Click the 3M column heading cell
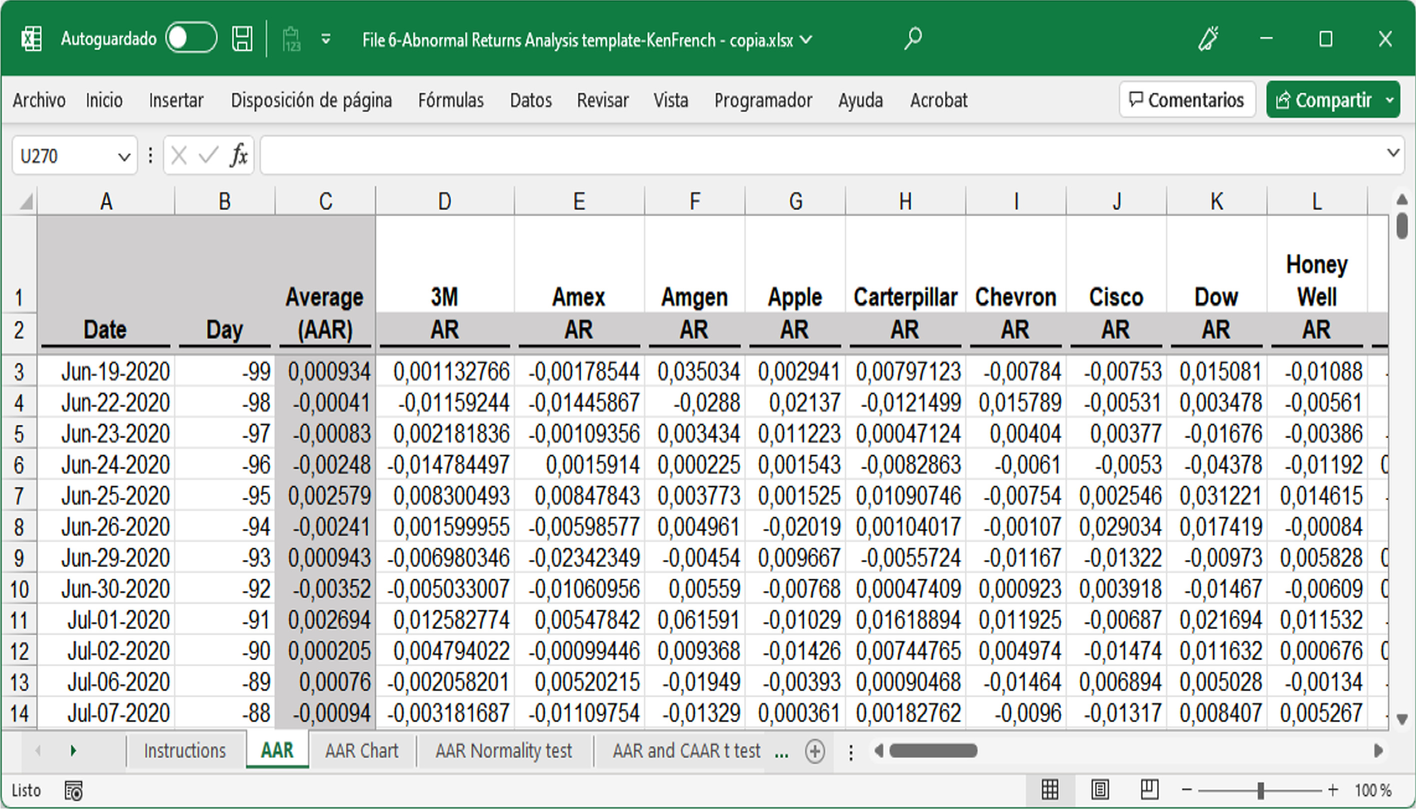1416x809 pixels. tap(445, 264)
